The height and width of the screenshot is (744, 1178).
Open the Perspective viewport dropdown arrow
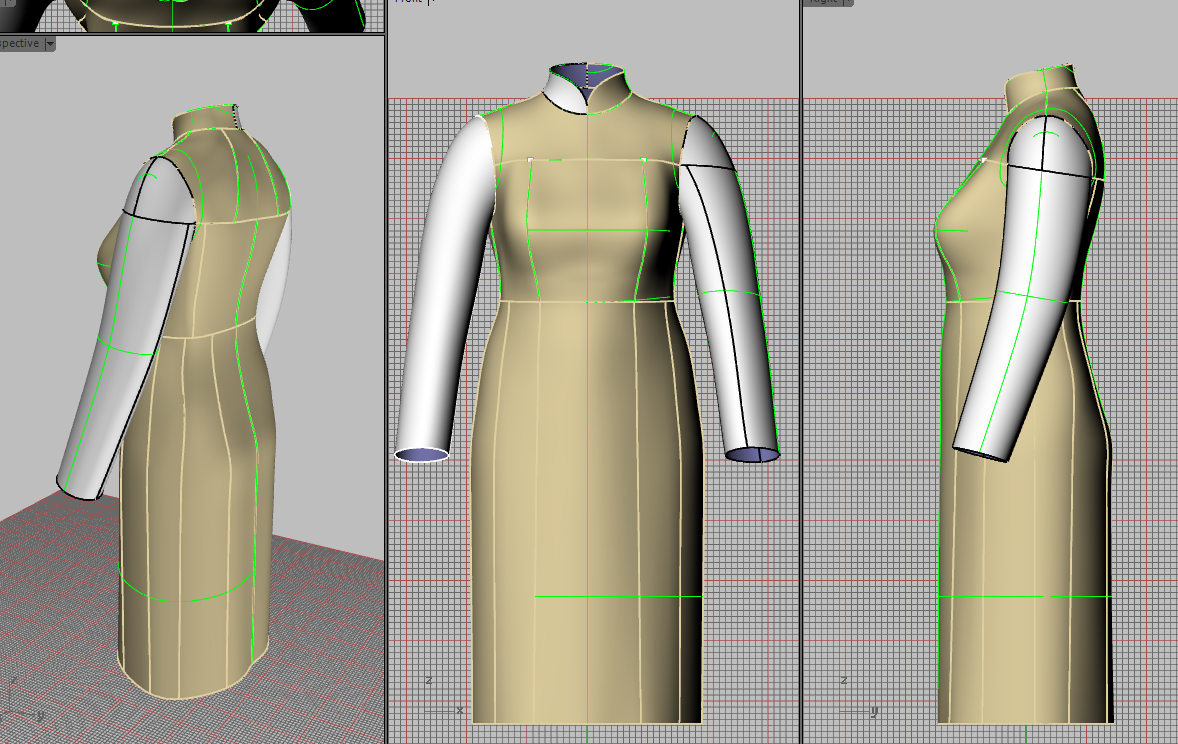pos(50,44)
